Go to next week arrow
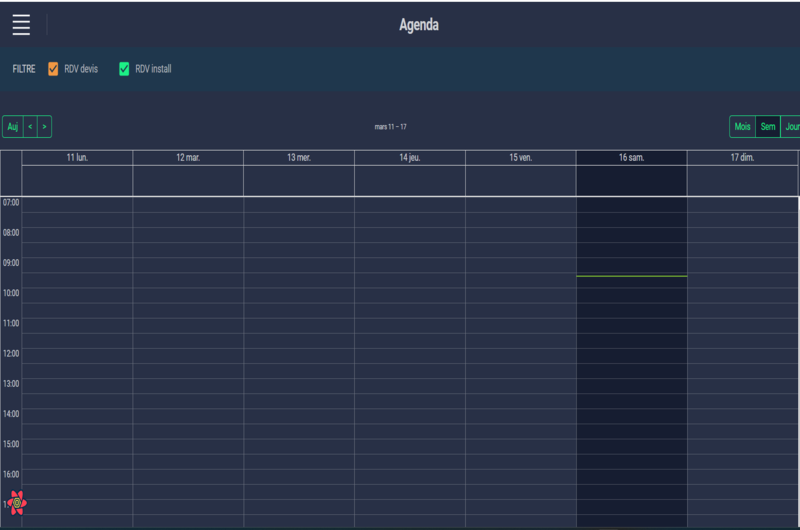The height and width of the screenshot is (530, 800). tap(45, 127)
